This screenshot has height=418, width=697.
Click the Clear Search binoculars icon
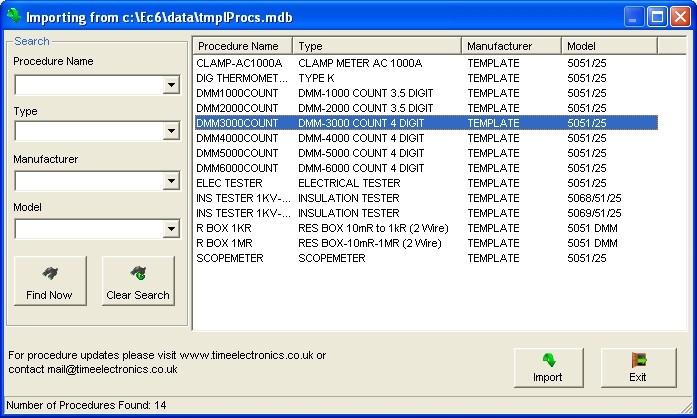coord(138,273)
